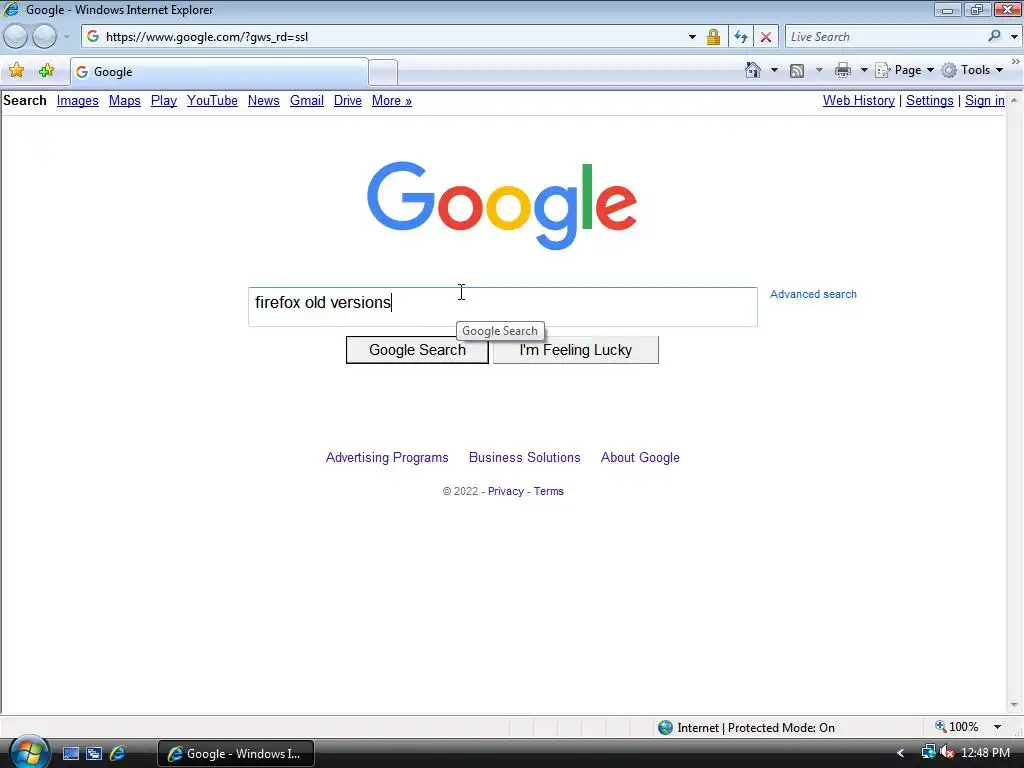The height and width of the screenshot is (768, 1024).
Task: Open the Privacy link
Action: (505, 491)
